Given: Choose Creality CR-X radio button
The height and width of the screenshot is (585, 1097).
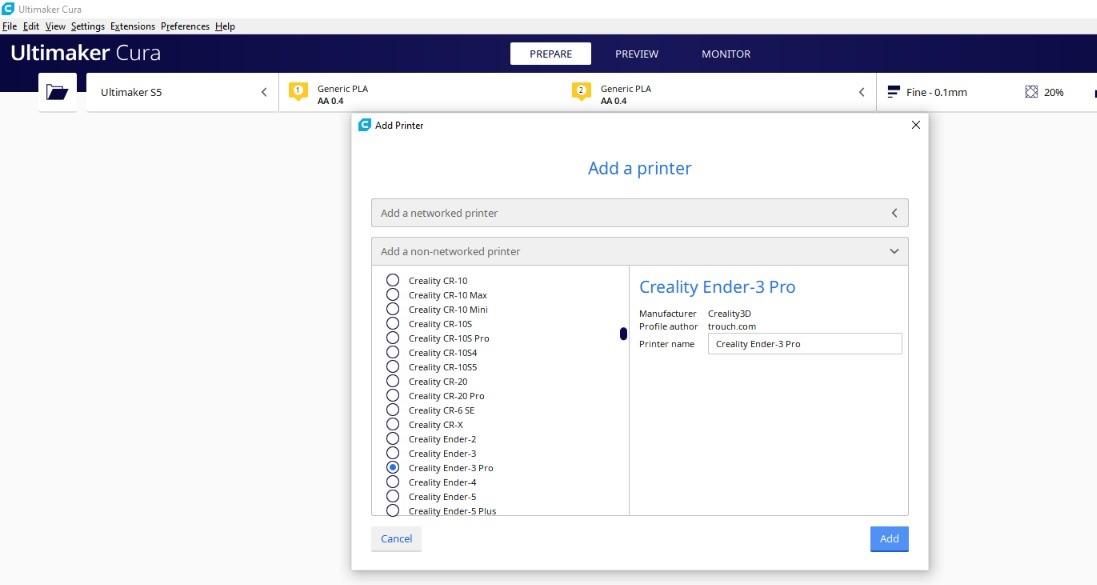Looking at the screenshot, I should [x=392, y=424].
